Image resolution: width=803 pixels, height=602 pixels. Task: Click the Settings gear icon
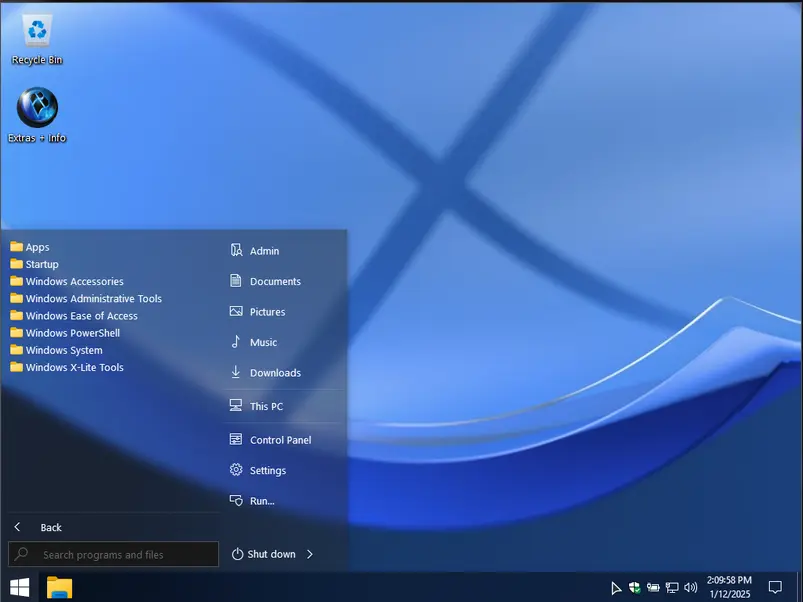[x=236, y=469]
